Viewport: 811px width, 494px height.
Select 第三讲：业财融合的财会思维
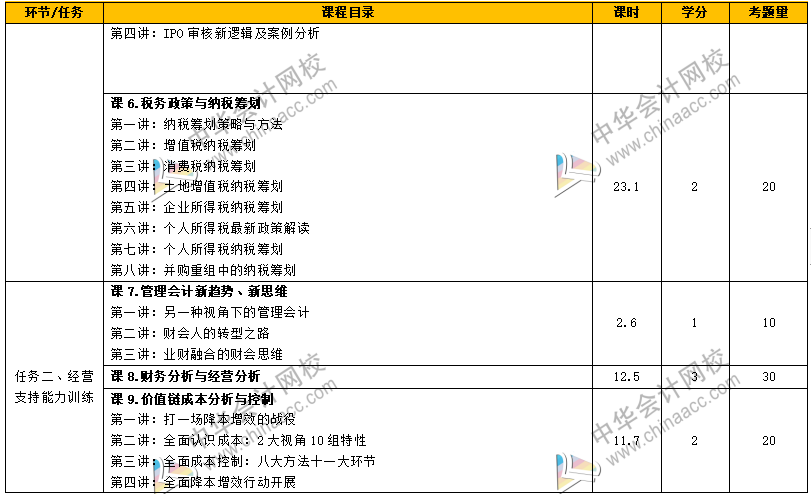coord(197,354)
